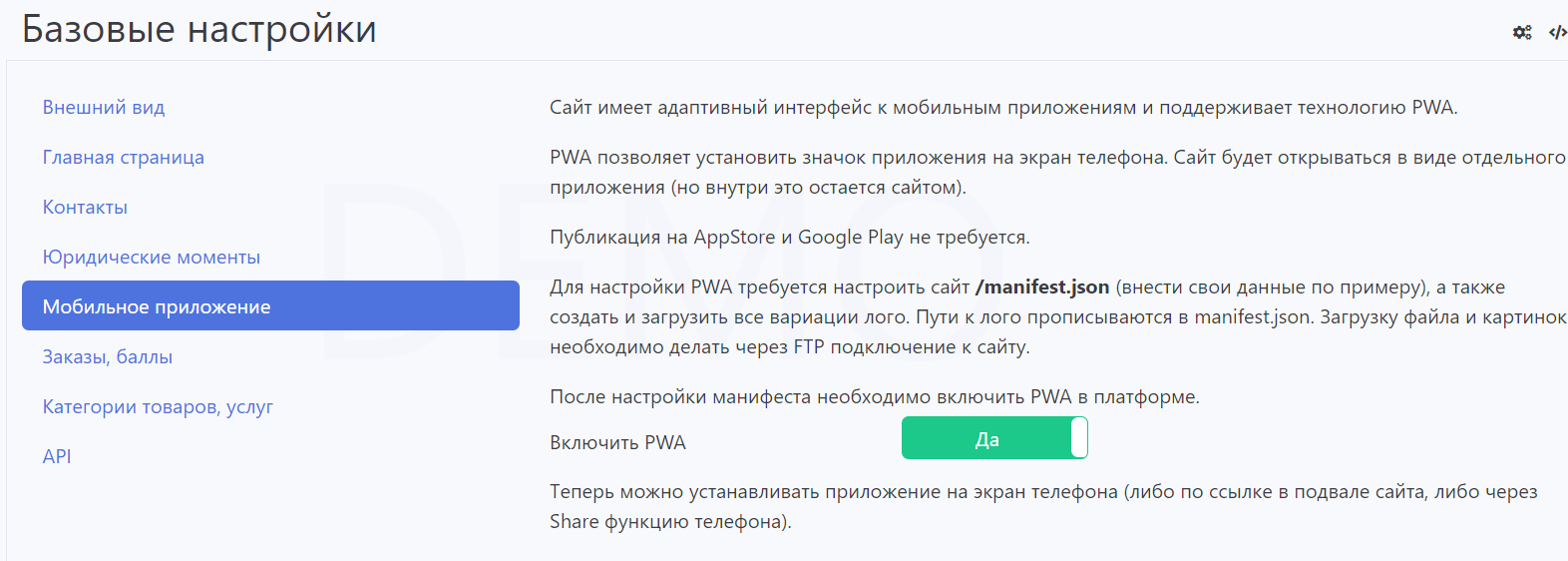The image size is (1568, 561).
Task: Open the gears settings icon
Action: pyautogui.click(x=1522, y=33)
